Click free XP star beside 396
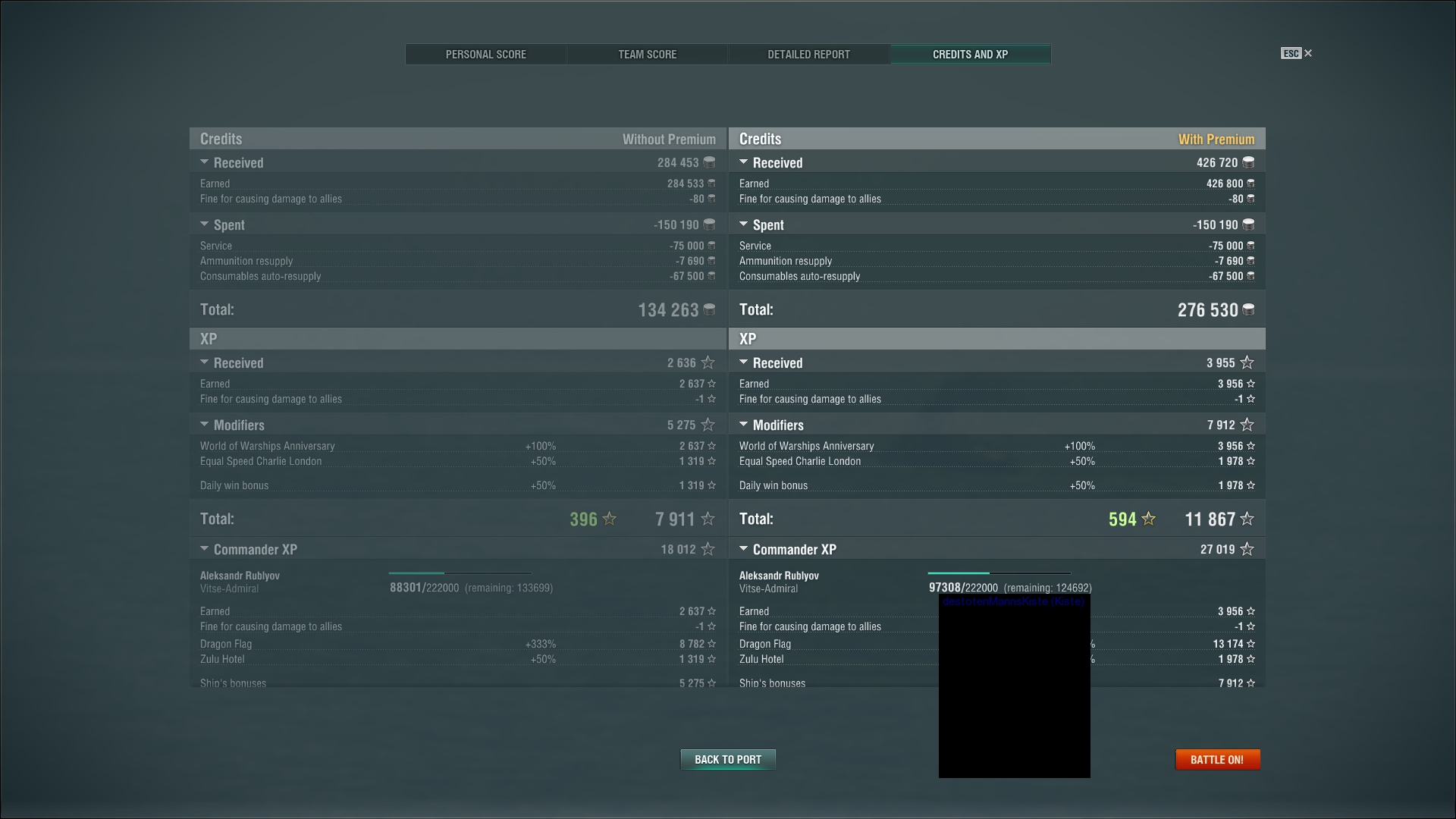Viewport: 1456px width, 819px height. click(609, 519)
